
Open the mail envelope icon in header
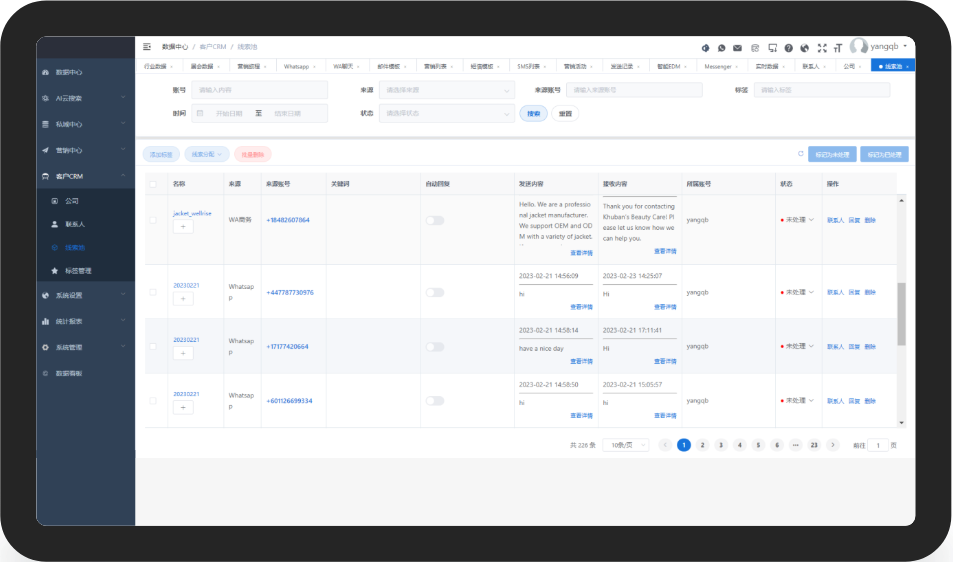[738, 47]
